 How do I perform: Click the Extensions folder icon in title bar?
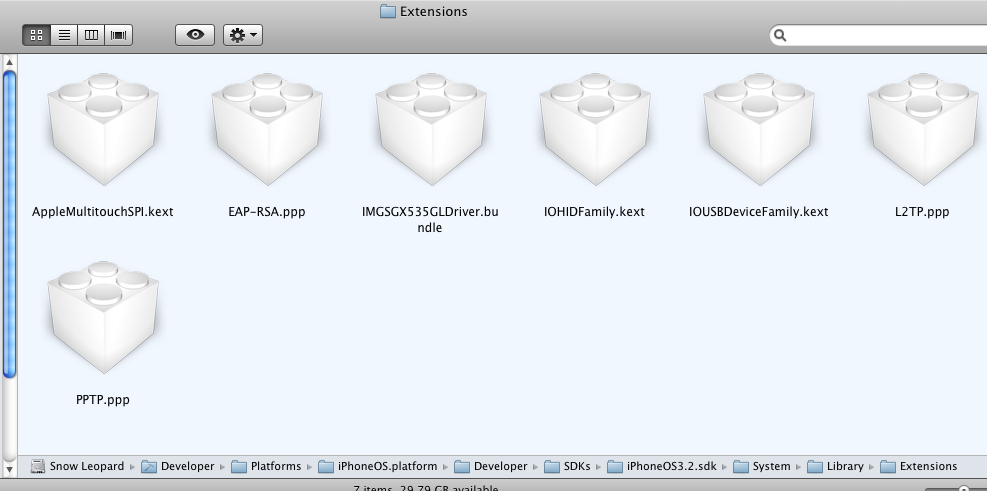tap(388, 11)
